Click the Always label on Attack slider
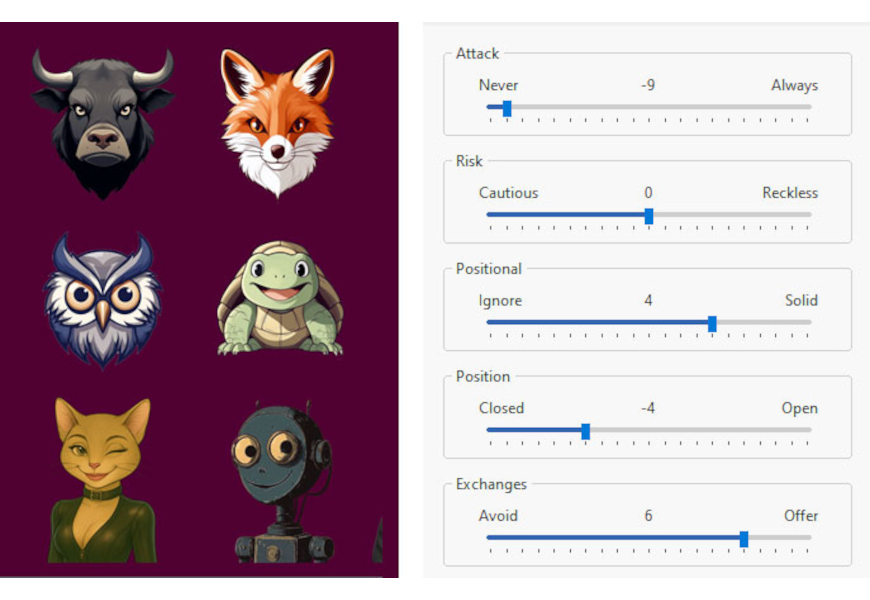 [x=795, y=85]
